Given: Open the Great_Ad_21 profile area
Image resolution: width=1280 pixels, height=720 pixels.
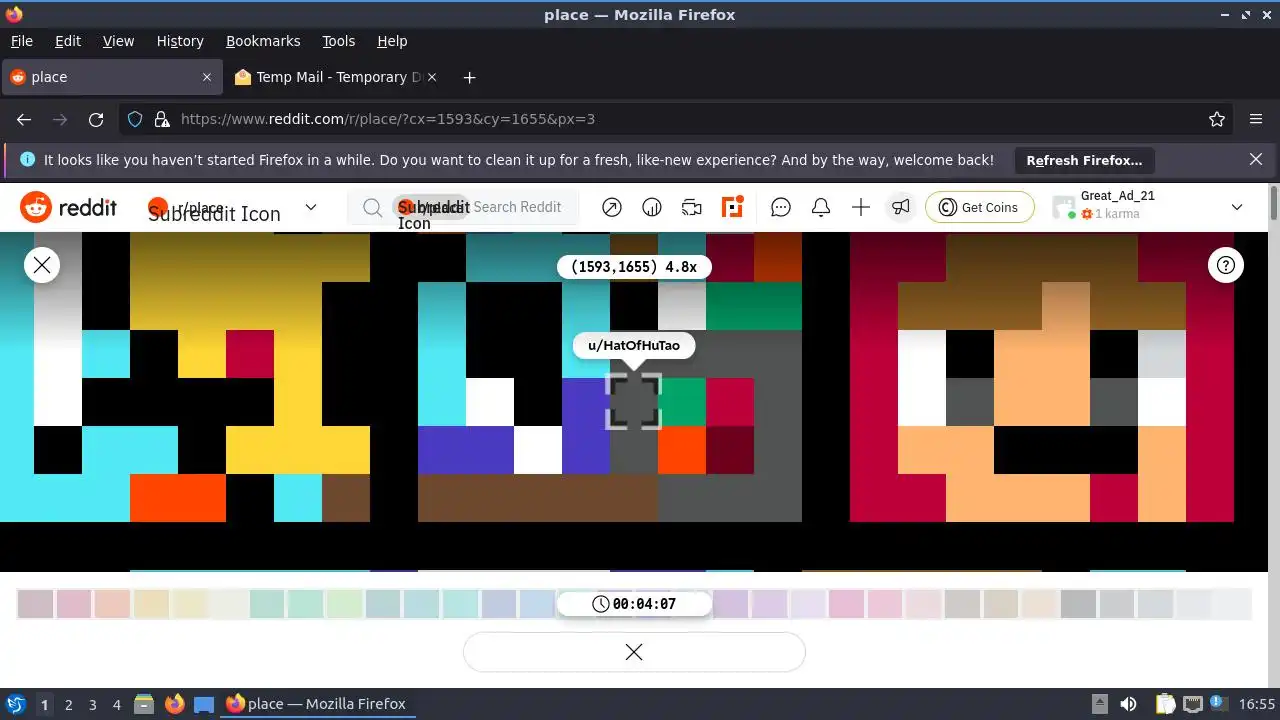Looking at the screenshot, I should pyautogui.click(x=1150, y=207).
